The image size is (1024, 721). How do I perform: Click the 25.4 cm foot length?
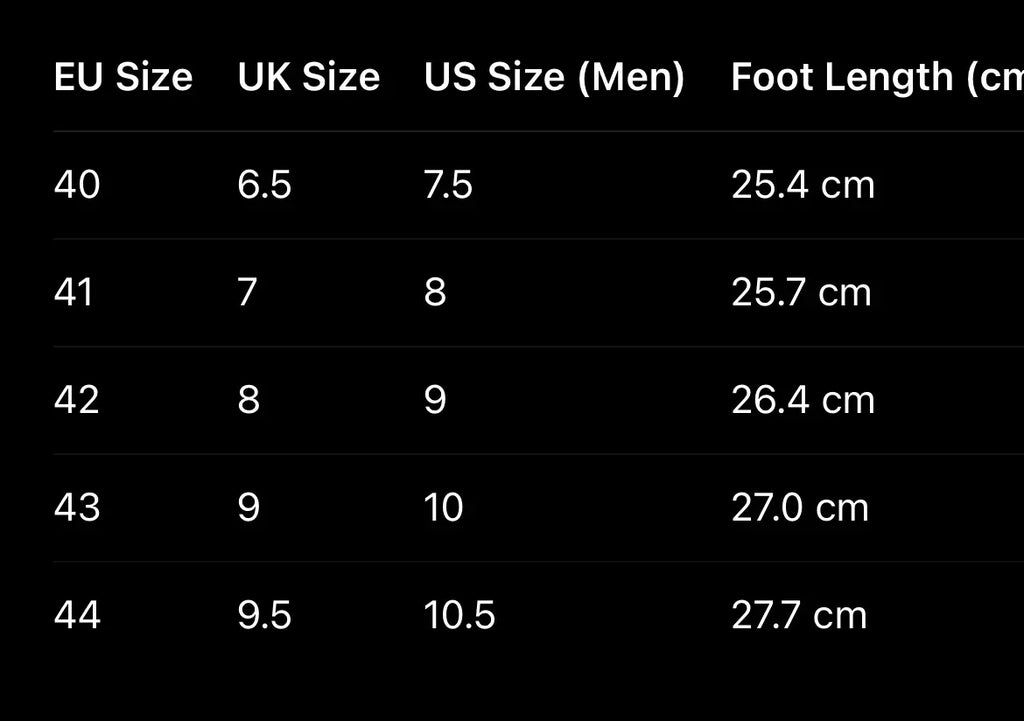pyautogui.click(x=802, y=185)
